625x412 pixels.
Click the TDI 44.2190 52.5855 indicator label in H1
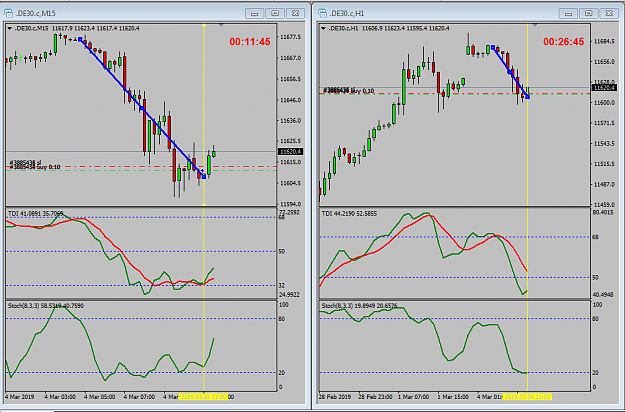(x=349, y=214)
